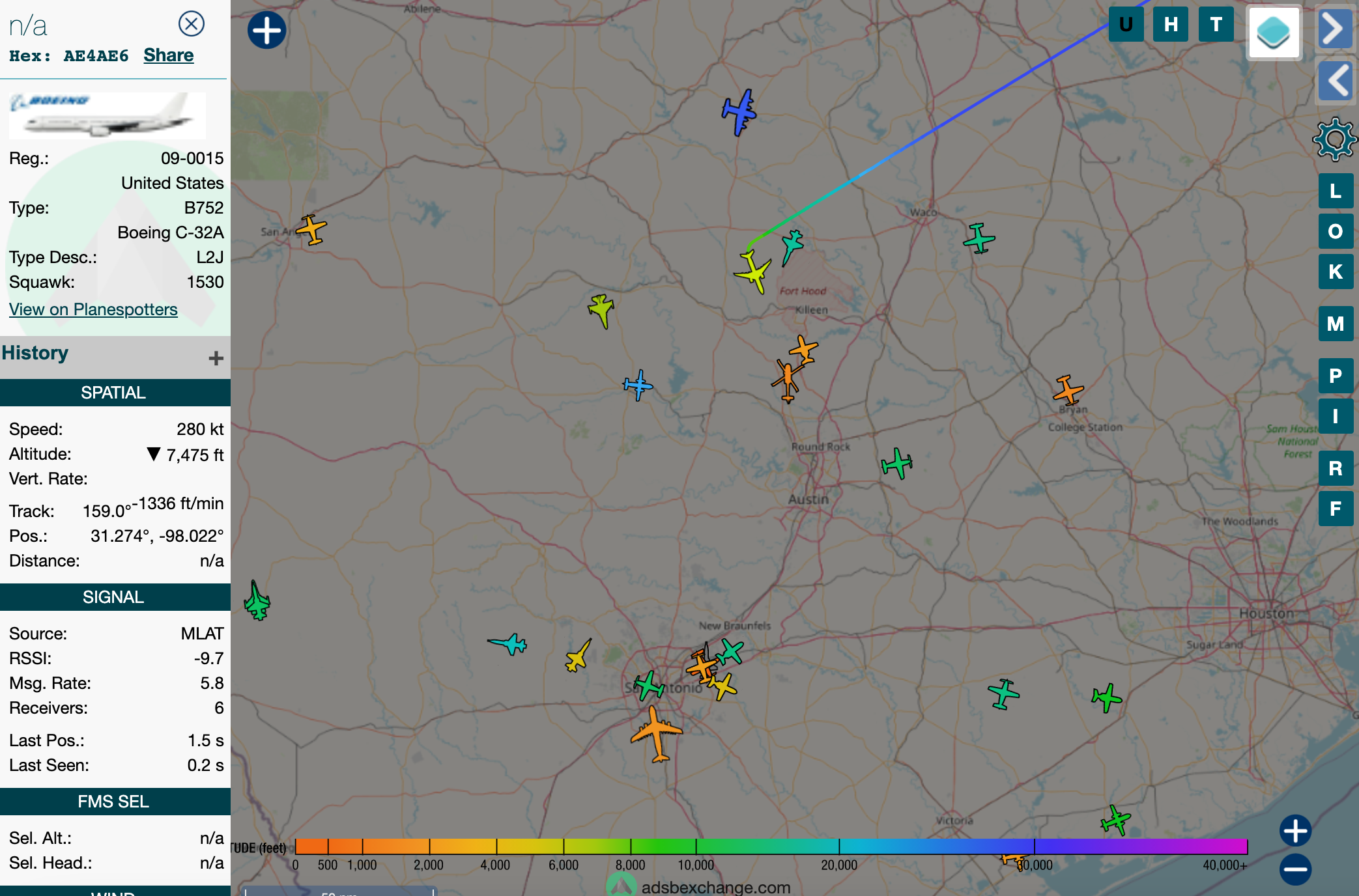Viewport: 1359px width, 896px height.
Task: Click the Speed 280 kt value
Action: coord(200,429)
